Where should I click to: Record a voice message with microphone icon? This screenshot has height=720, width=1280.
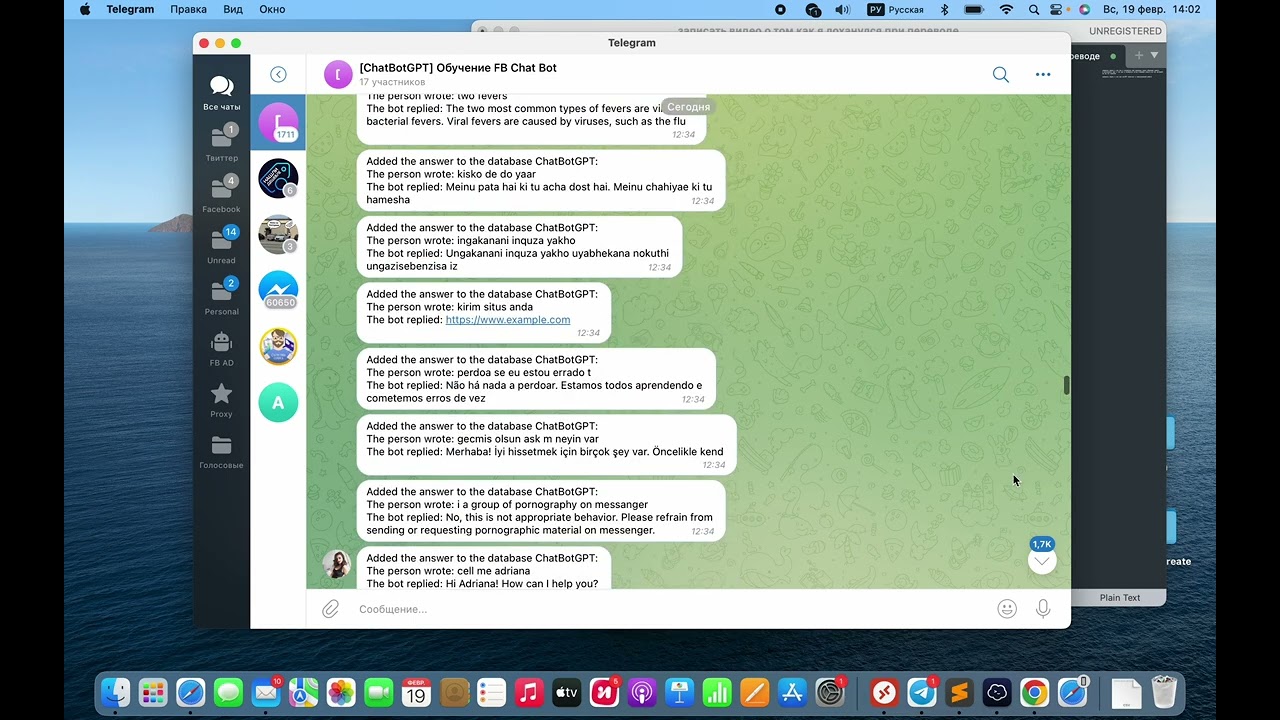[x=1043, y=608]
